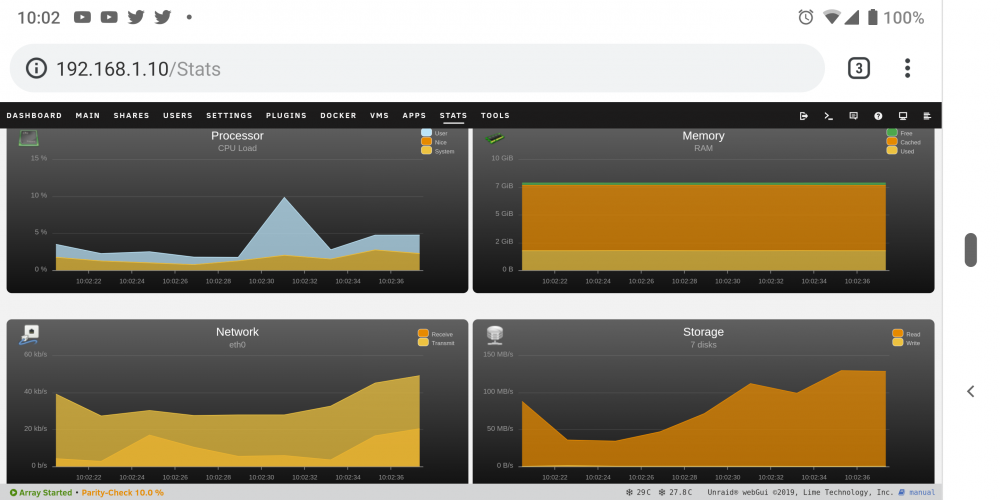The height and width of the screenshot is (500, 1000).
Task: Click the Network chart title
Action: (x=237, y=332)
